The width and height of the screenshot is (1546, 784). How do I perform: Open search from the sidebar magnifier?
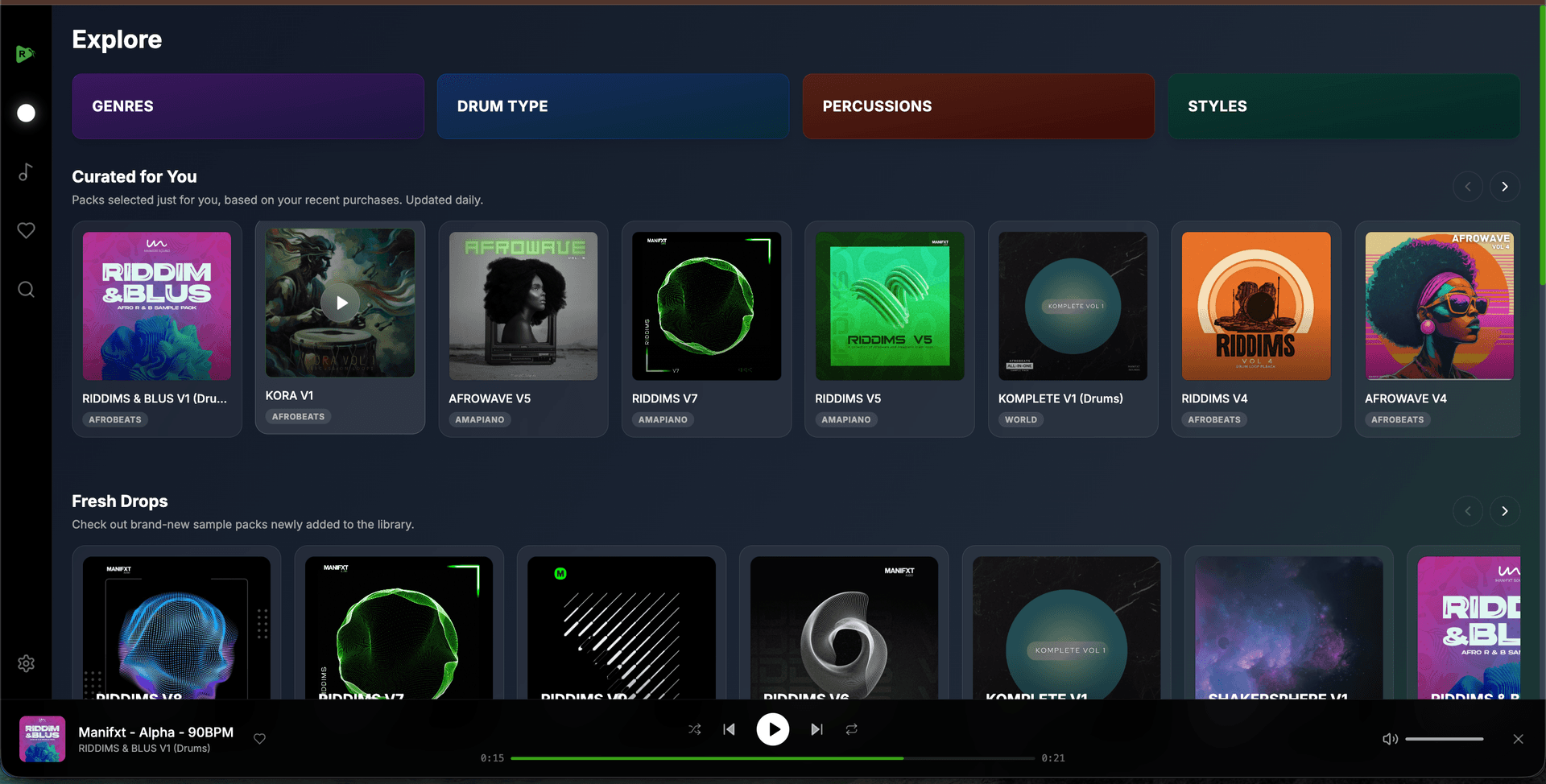[26, 289]
